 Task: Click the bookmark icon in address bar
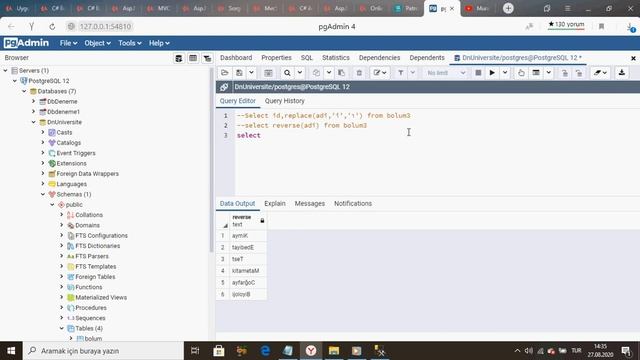(x=601, y=27)
